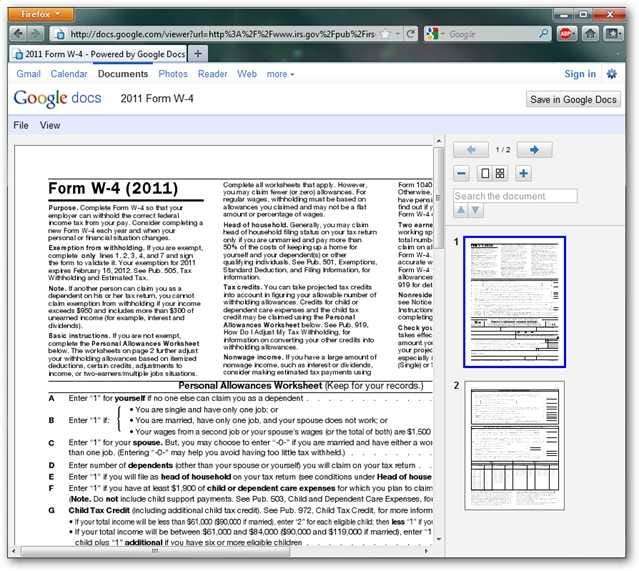Click the 2011 Form W-4 document title
This screenshot has height=571, width=639.
pos(157,99)
